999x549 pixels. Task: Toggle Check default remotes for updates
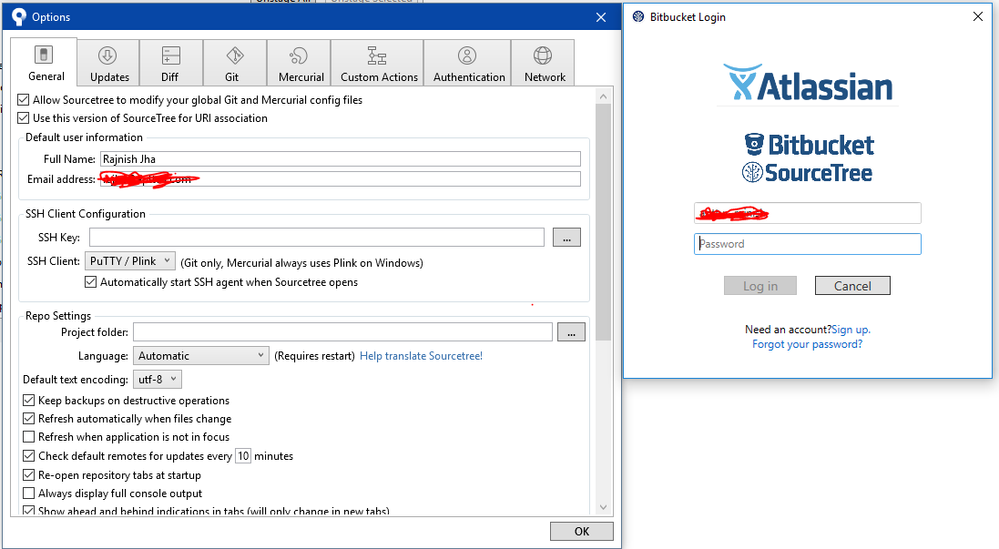[29, 456]
